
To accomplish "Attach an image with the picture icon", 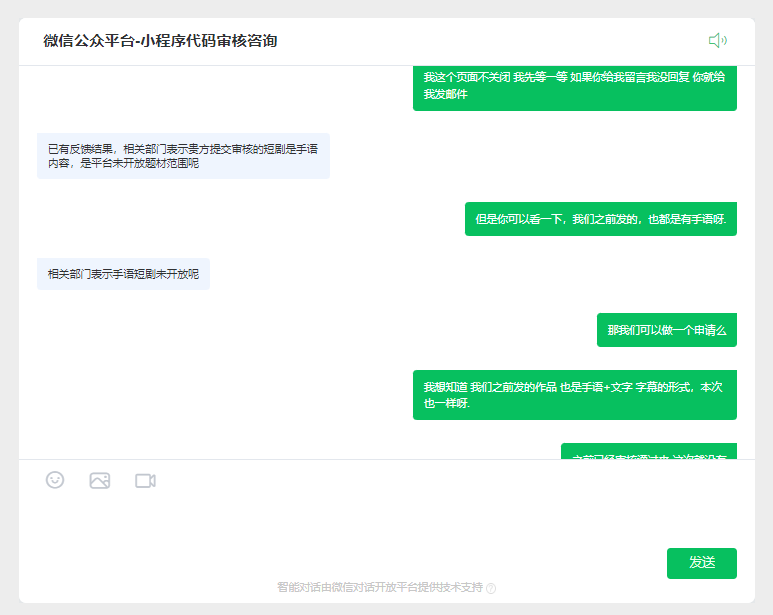I will pyautogui.click(x=100, y=480).
